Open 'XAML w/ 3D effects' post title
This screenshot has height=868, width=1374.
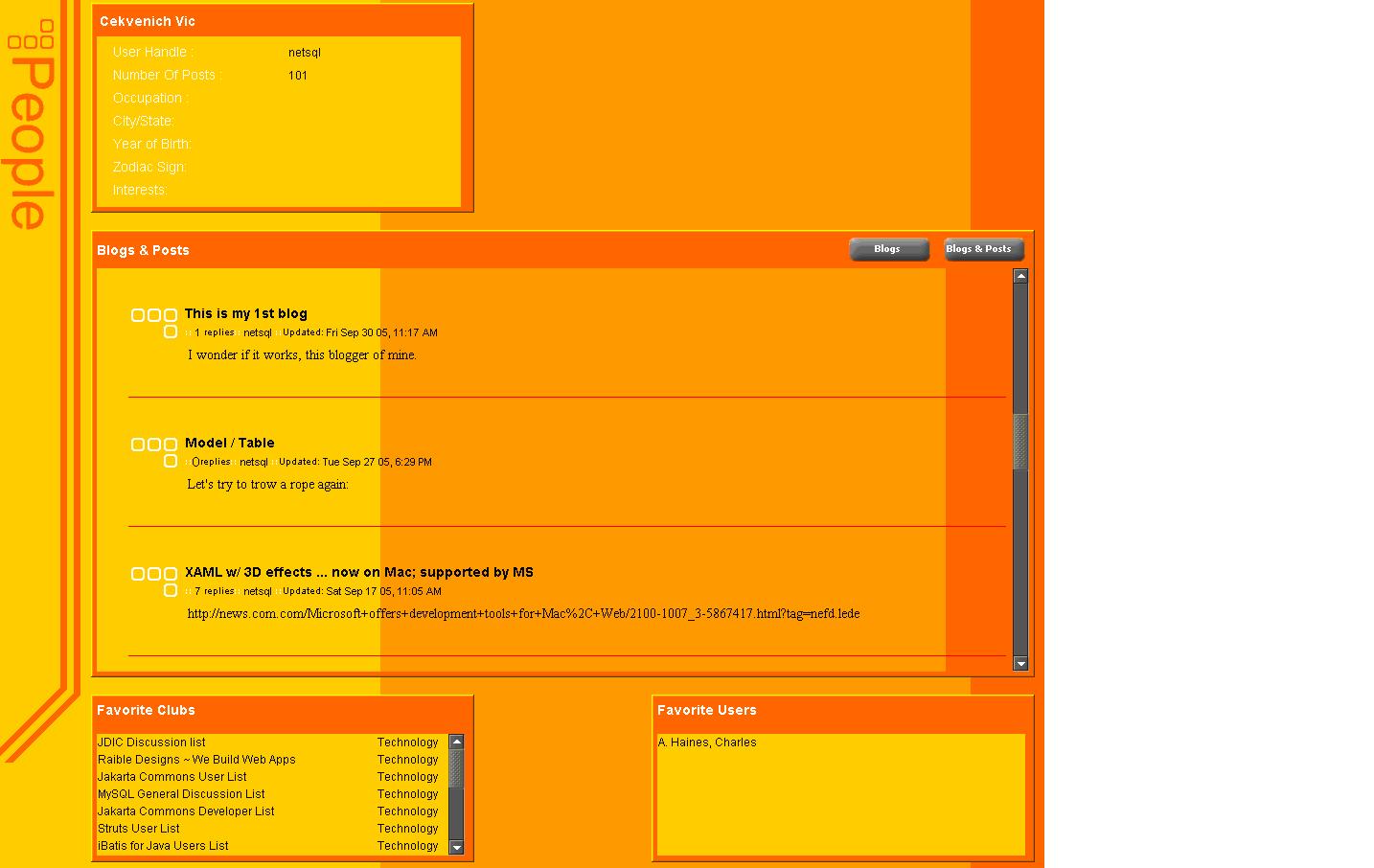pyautogui.click(x=358, y=572)
